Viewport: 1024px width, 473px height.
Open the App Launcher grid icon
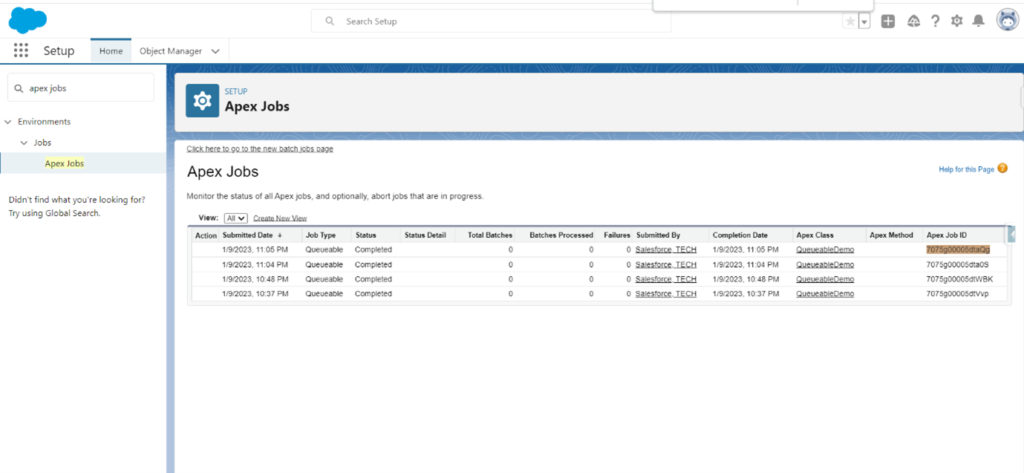pyautogui.click(x=21, y=51)
